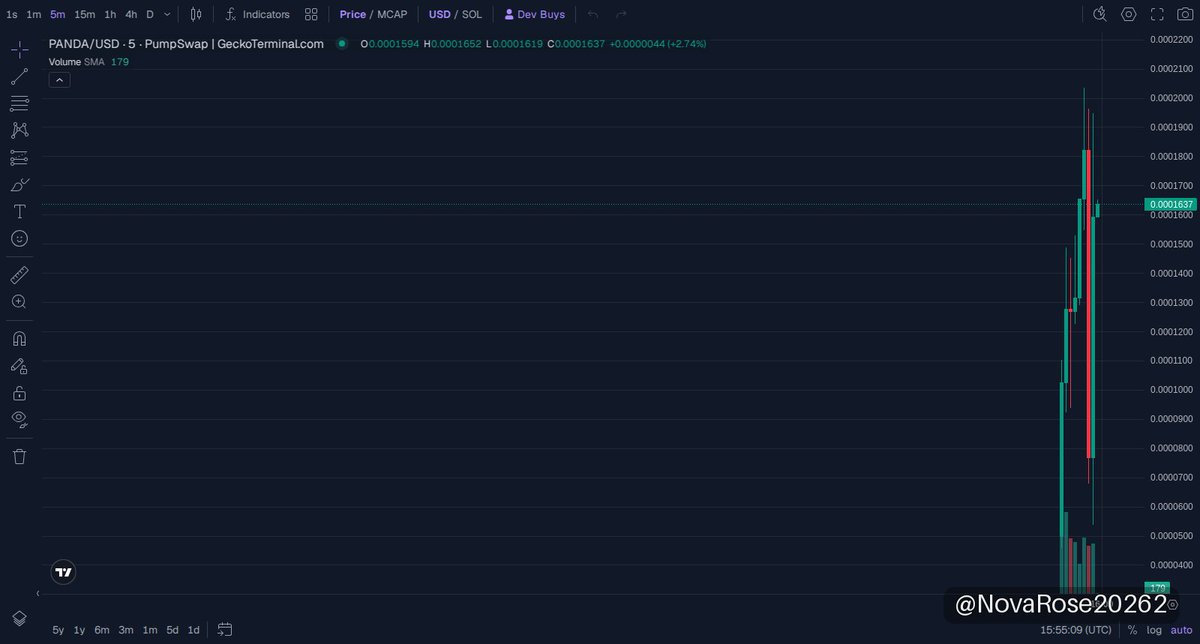Click the TradingView logo
The height and width of the screenshot is (644, 1200).
pos(63,572)
